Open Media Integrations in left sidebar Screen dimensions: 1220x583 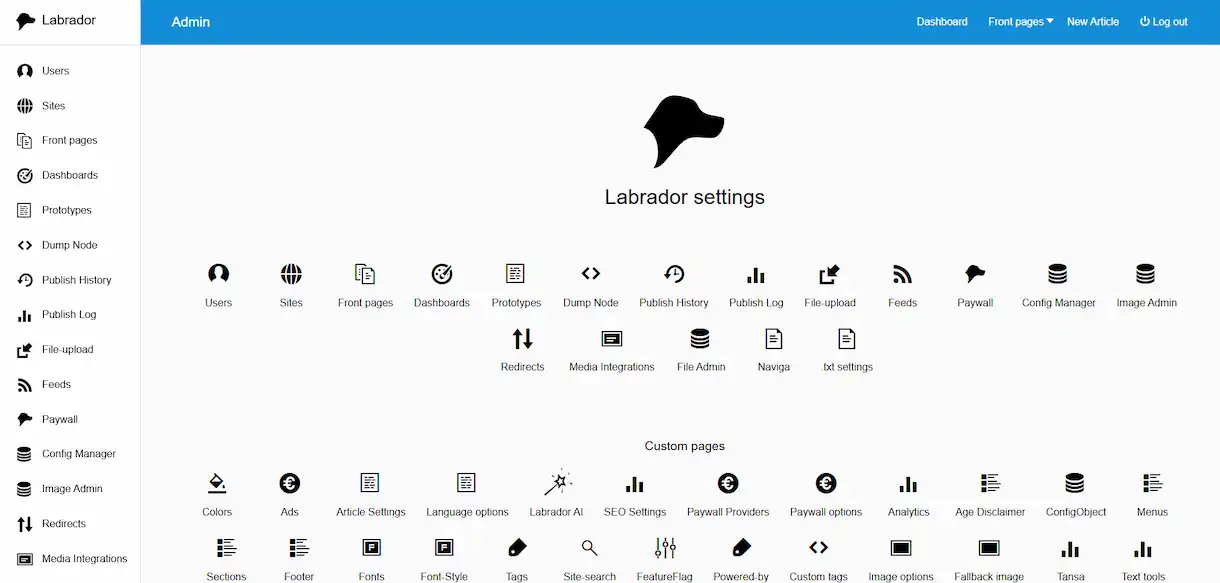[84, 559]
